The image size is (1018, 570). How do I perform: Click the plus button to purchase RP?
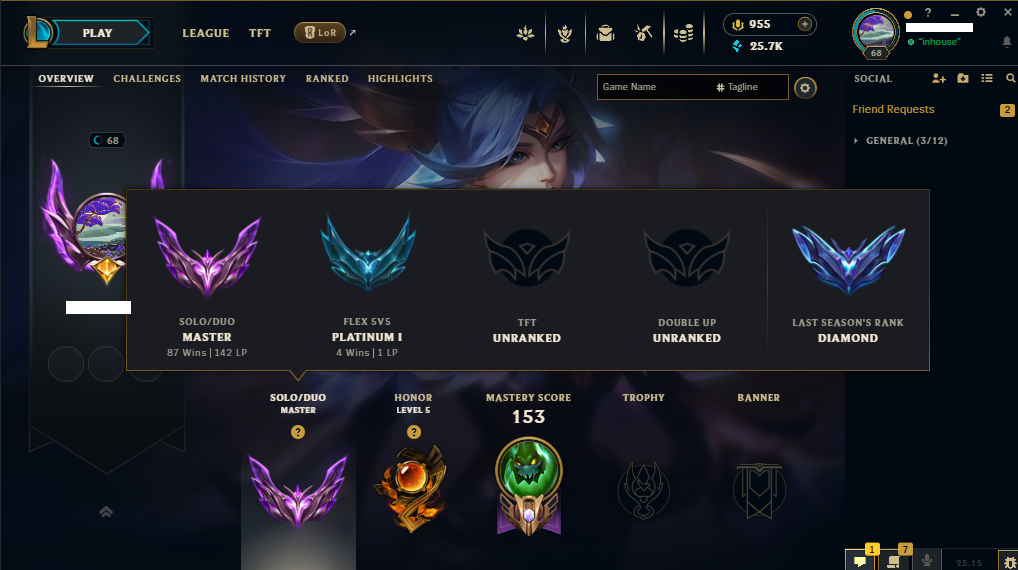click(x=804, y=24)
